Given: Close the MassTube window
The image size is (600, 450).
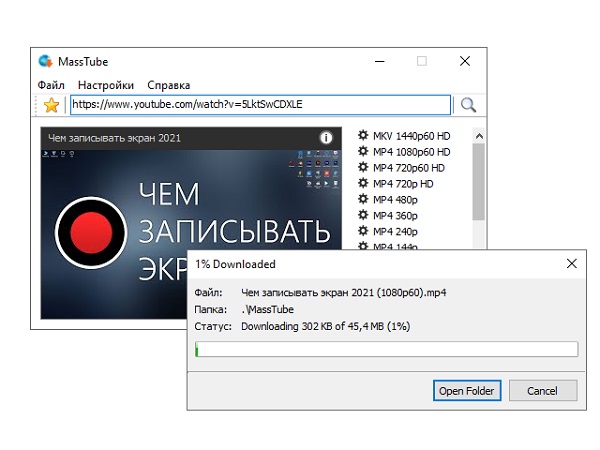Looking at the screenshot, I should click(465, 61).
